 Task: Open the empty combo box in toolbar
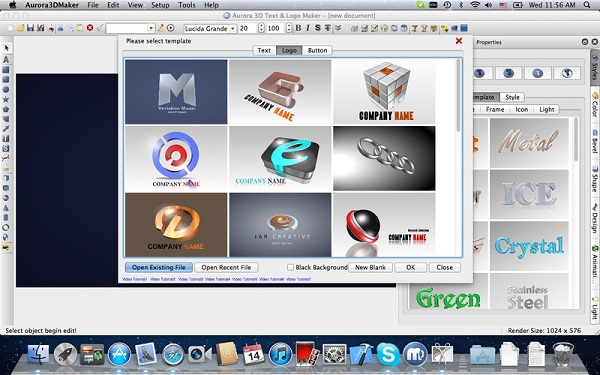(x=130, y=28)
